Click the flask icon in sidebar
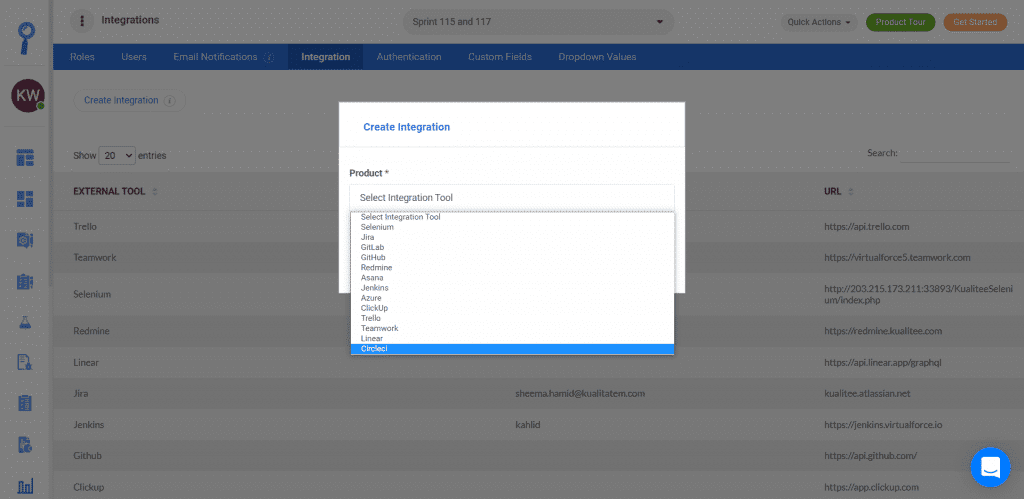The height and width of the screenshot is (499, 1024). tap(25, 322)
